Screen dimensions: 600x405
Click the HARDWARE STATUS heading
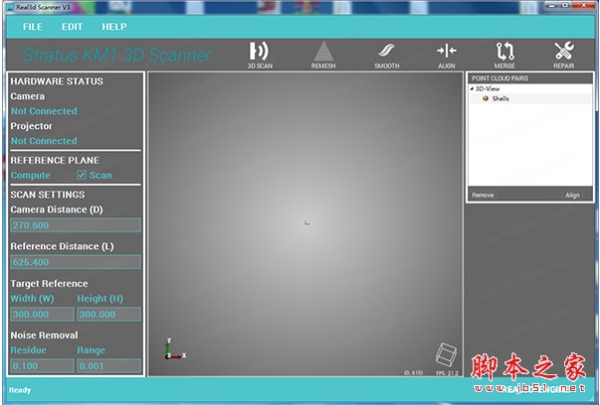(57, 81)
